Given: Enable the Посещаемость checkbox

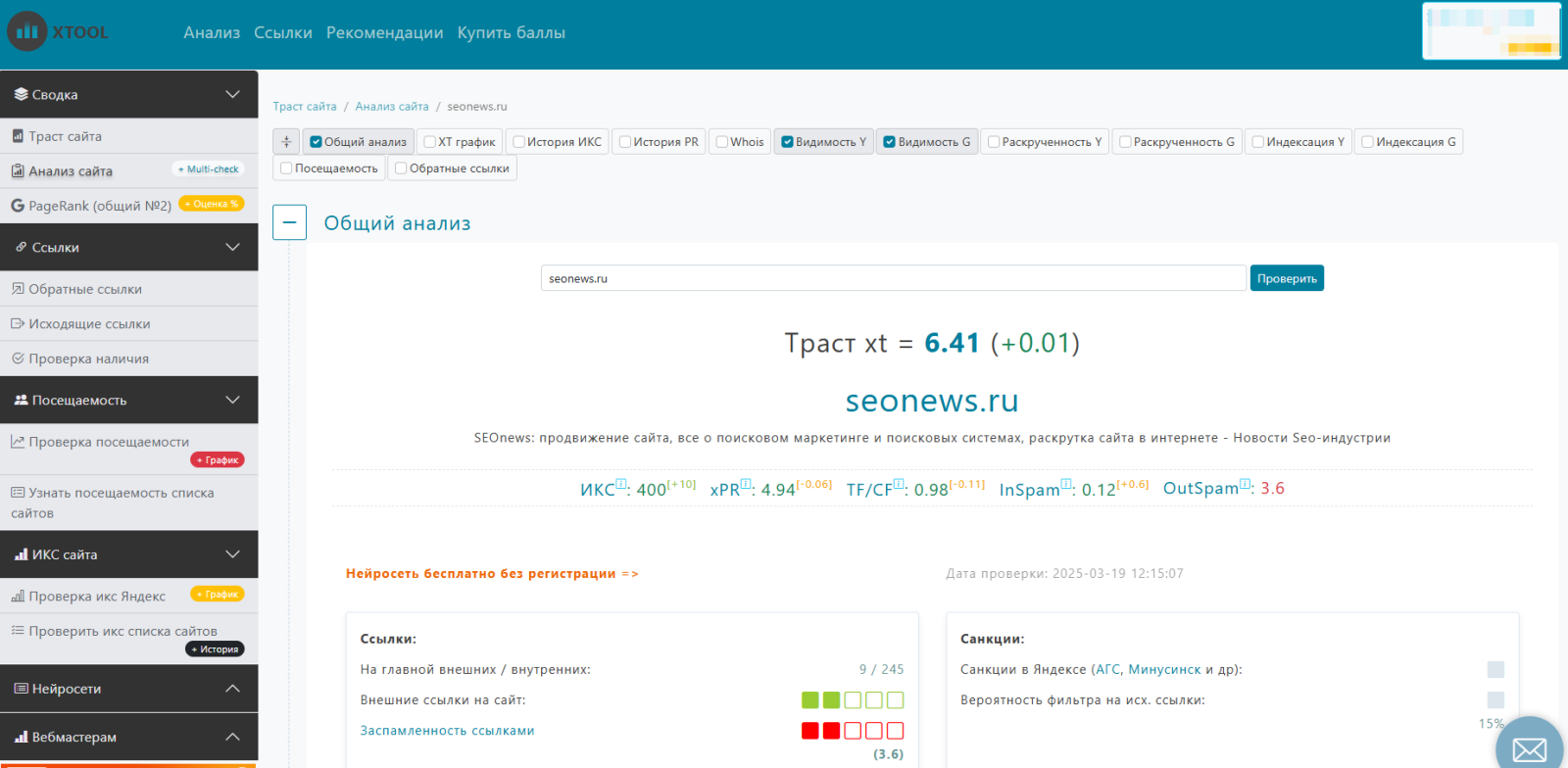Looking at the screenshot, I should (286, 168).
